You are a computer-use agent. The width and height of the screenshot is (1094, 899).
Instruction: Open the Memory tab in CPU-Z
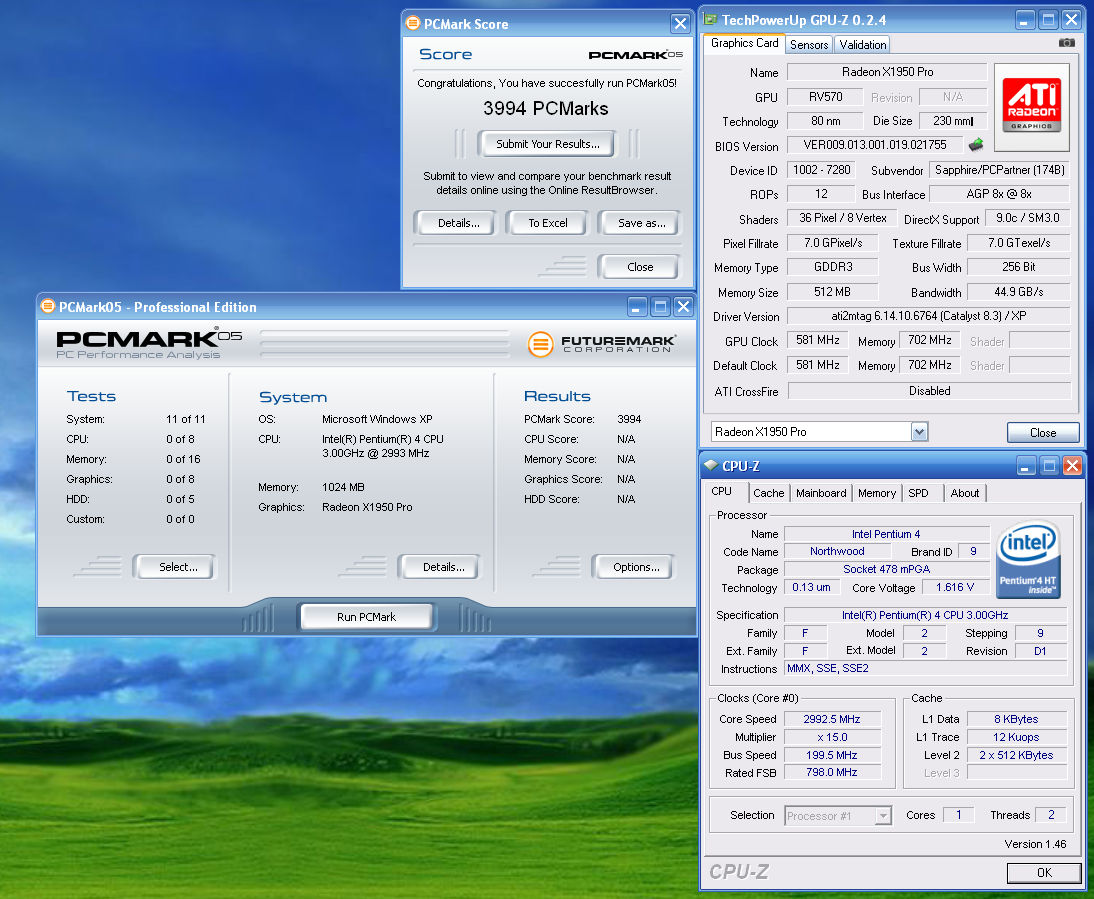point(876,493)
